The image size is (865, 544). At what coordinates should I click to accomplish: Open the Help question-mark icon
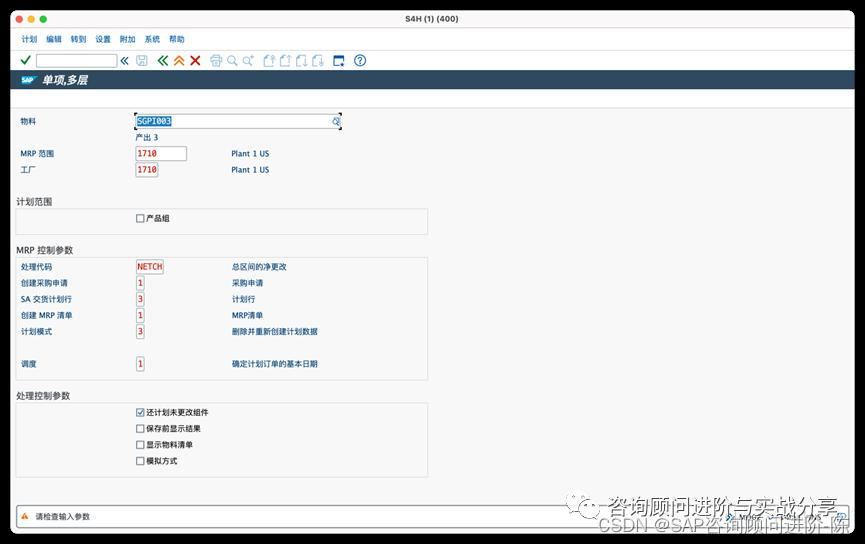[x=360, y=61]
